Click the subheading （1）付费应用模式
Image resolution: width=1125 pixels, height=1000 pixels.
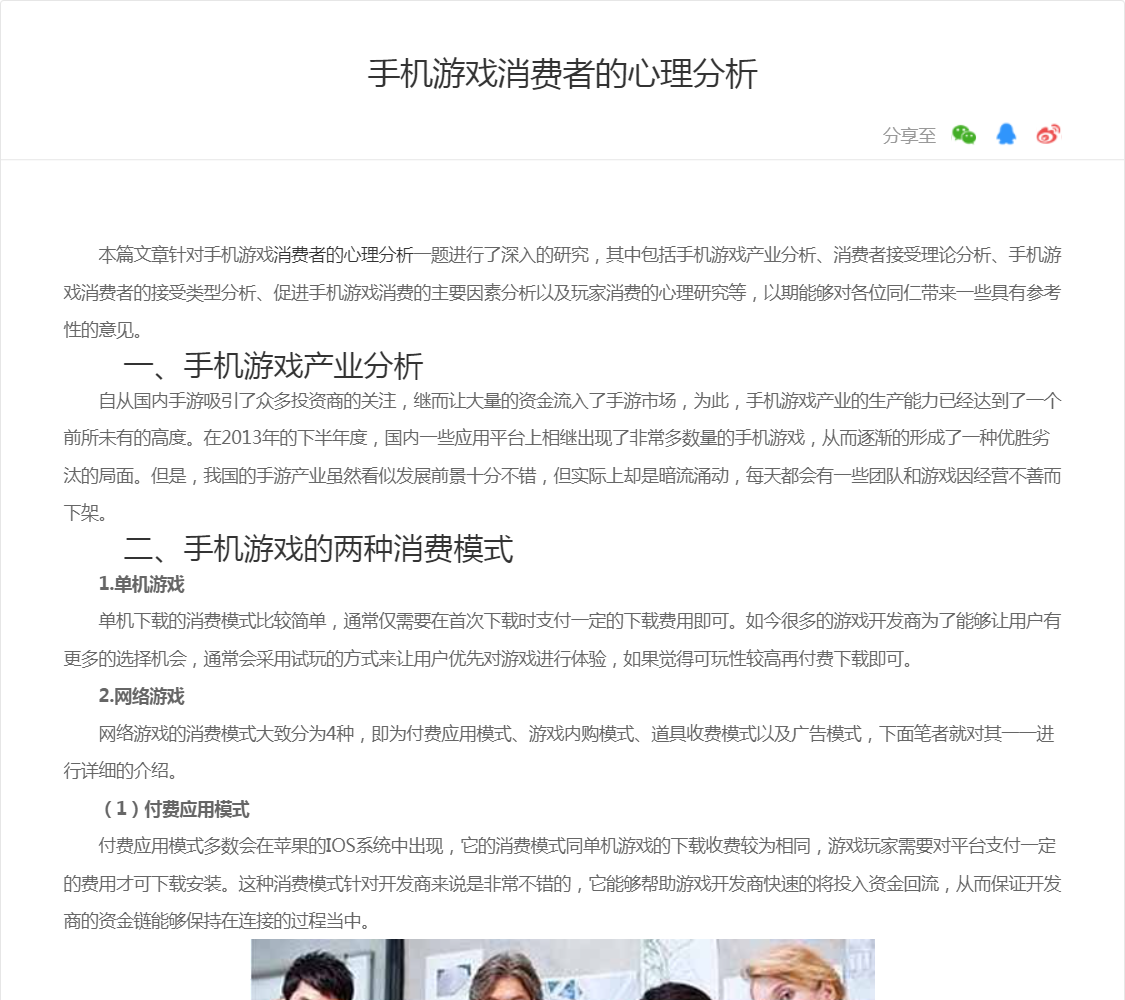(174, 809)
